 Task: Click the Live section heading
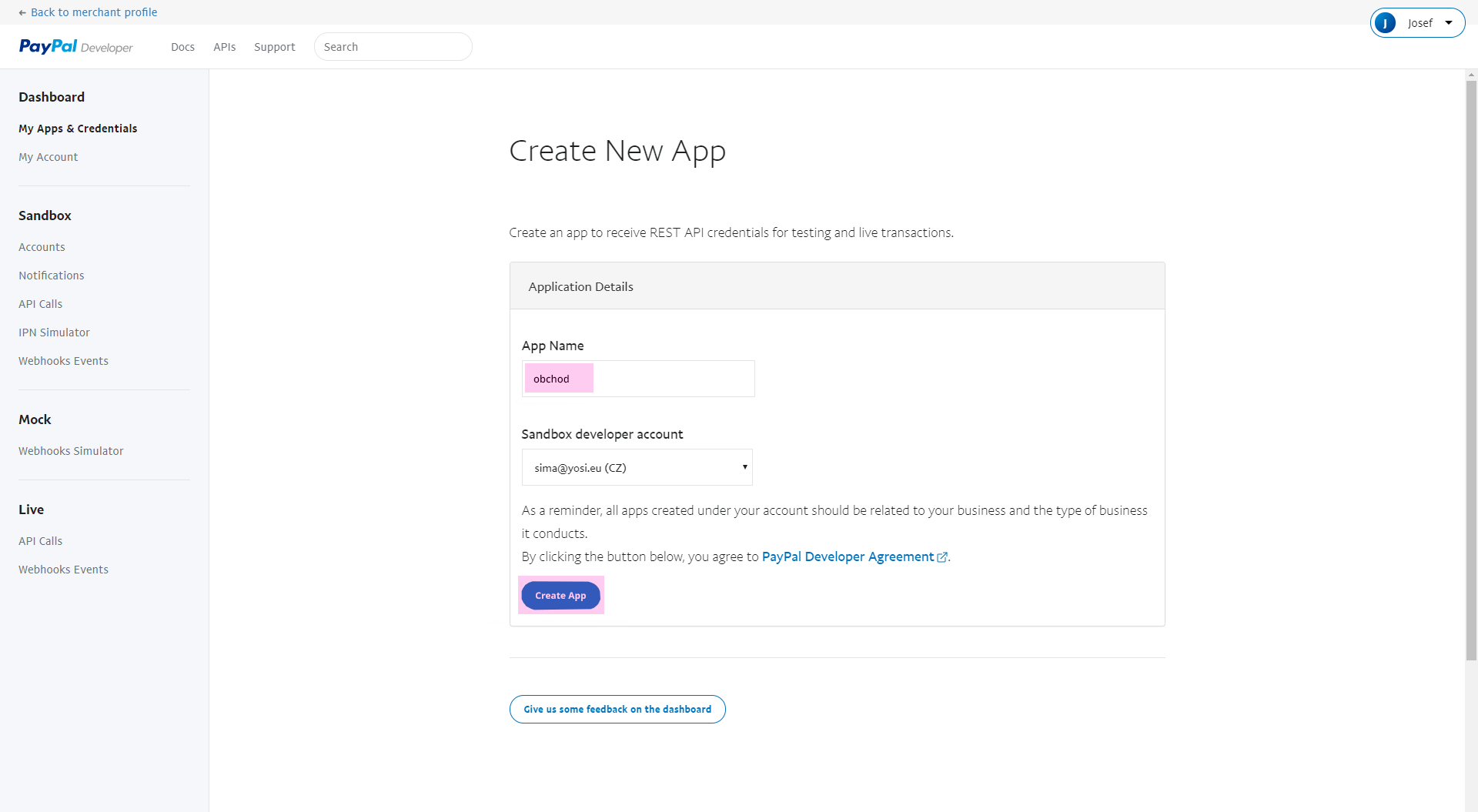(31, 510)
